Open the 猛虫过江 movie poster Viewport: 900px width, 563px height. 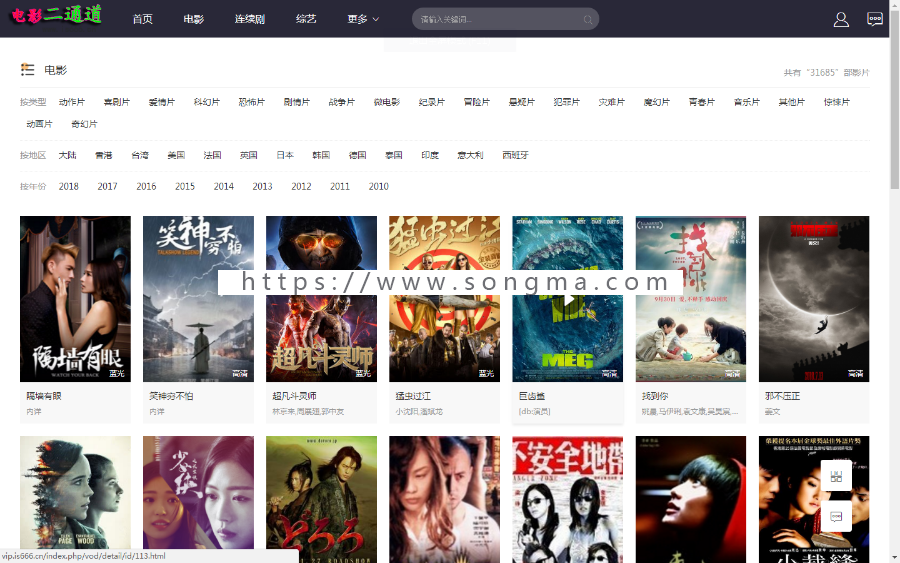[444, 299]
